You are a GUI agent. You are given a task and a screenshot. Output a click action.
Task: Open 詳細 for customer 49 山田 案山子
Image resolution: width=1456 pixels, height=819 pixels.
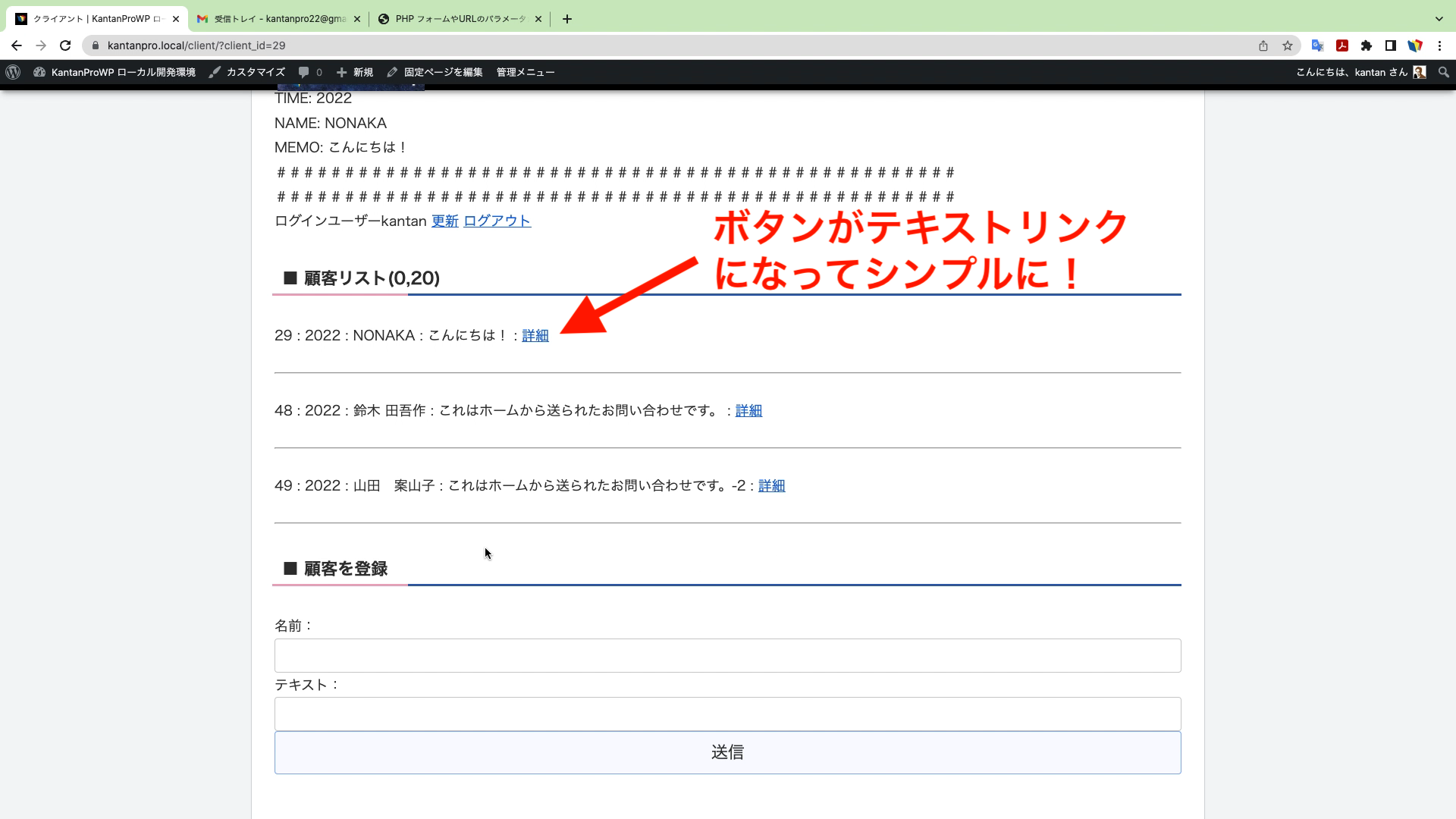point(772,485)
